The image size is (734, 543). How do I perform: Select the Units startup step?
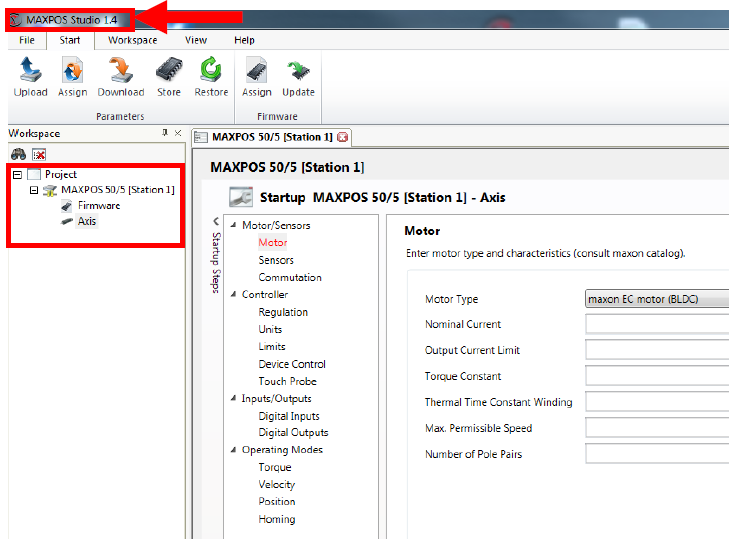[x=270, y=329]
